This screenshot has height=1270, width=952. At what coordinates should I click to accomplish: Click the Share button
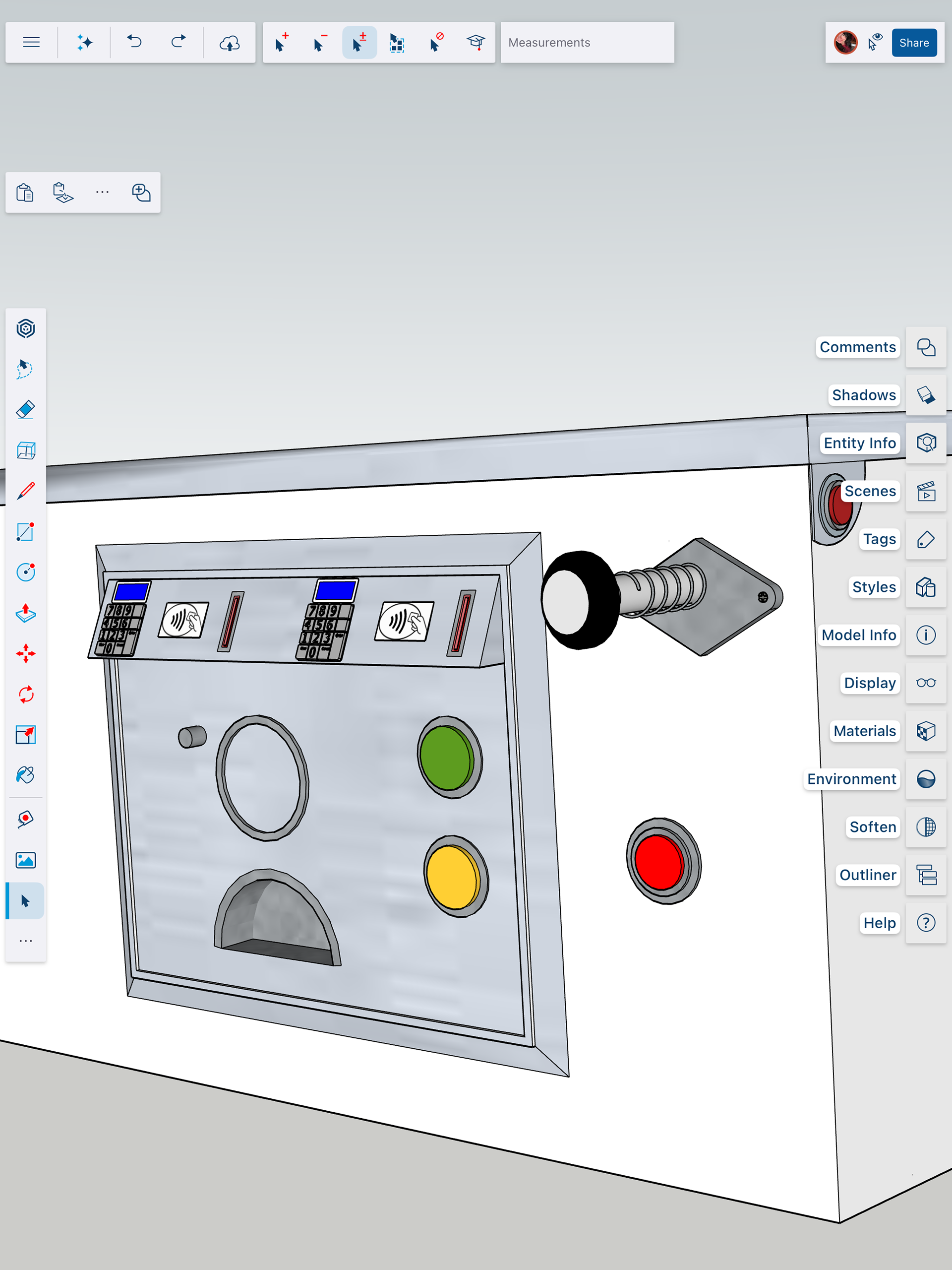913,43
